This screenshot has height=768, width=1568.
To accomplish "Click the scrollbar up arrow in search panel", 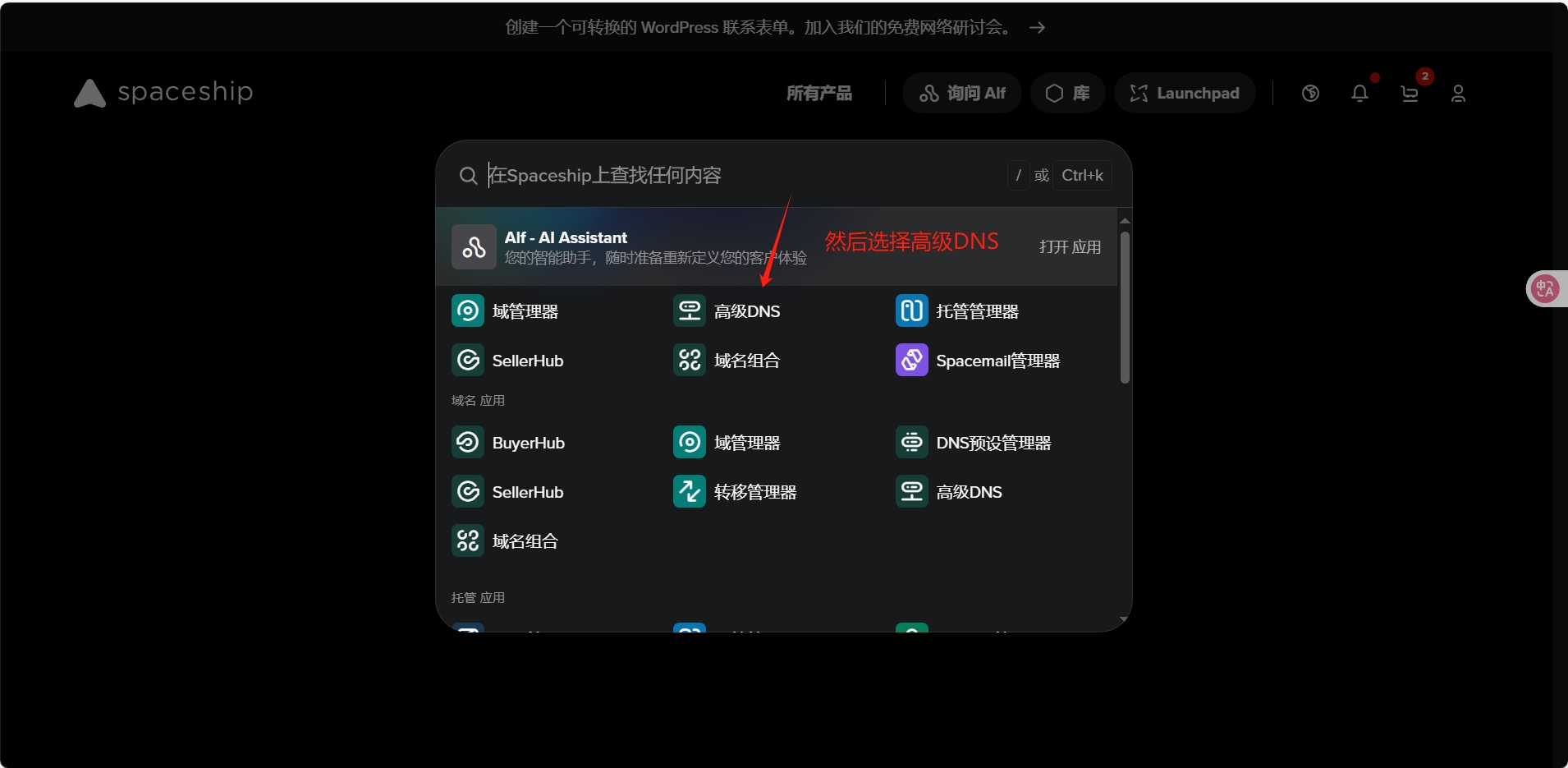I will click(1125, 220).
